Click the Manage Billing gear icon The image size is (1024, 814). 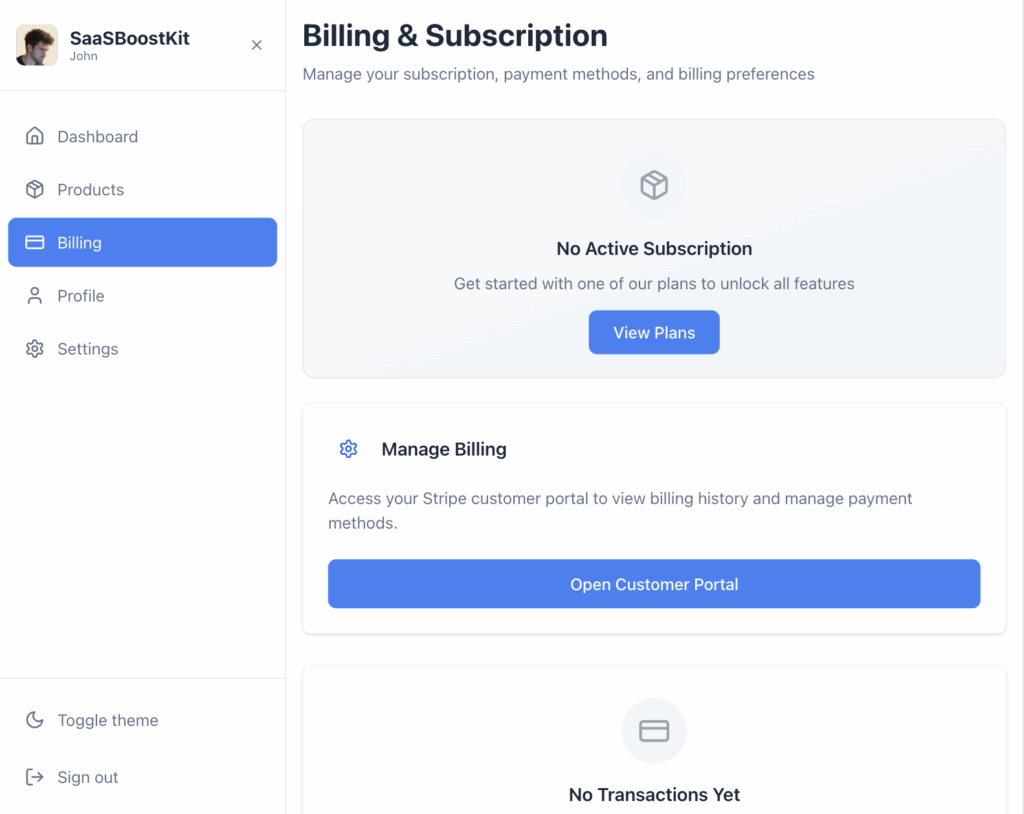coord(348,449)
